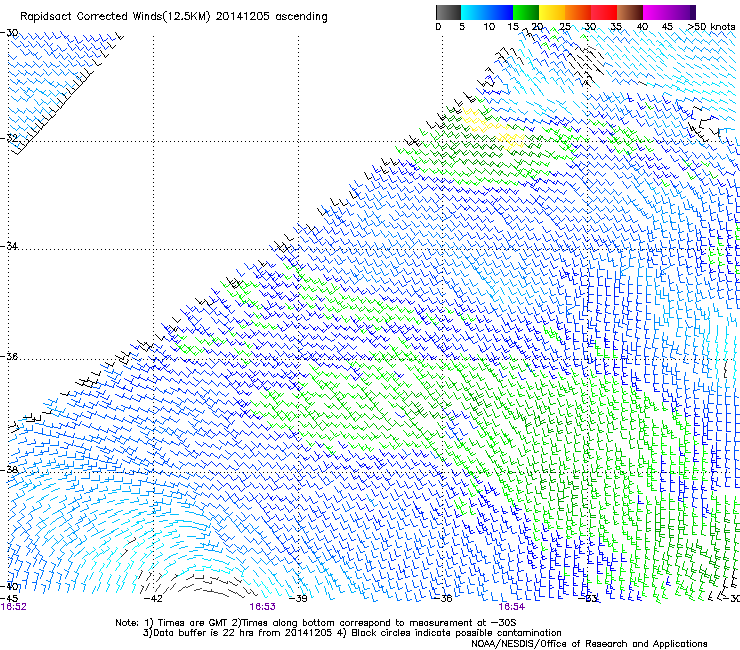Click the magenta 40-45 knots legend color
Image resolution: width=740 pixels, height=650 pixels.
coord(656,12)
